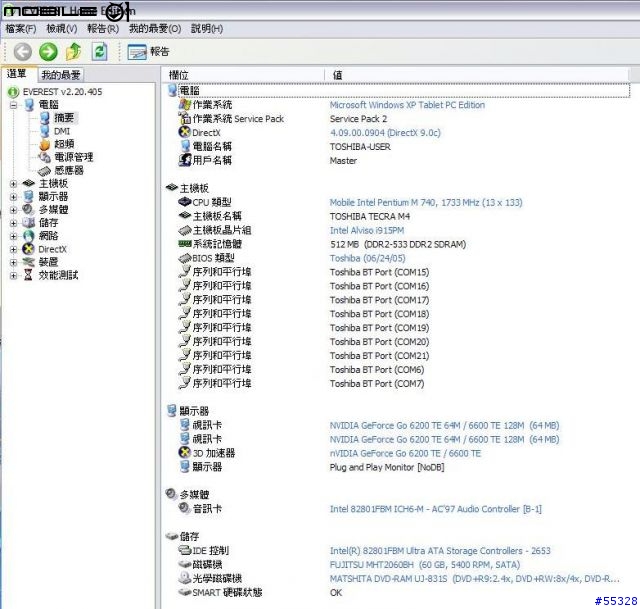Click the CPU 類型 chip icon
Image resolution: width=640 pixels, height=609 pixels.
tap(184, 202)
